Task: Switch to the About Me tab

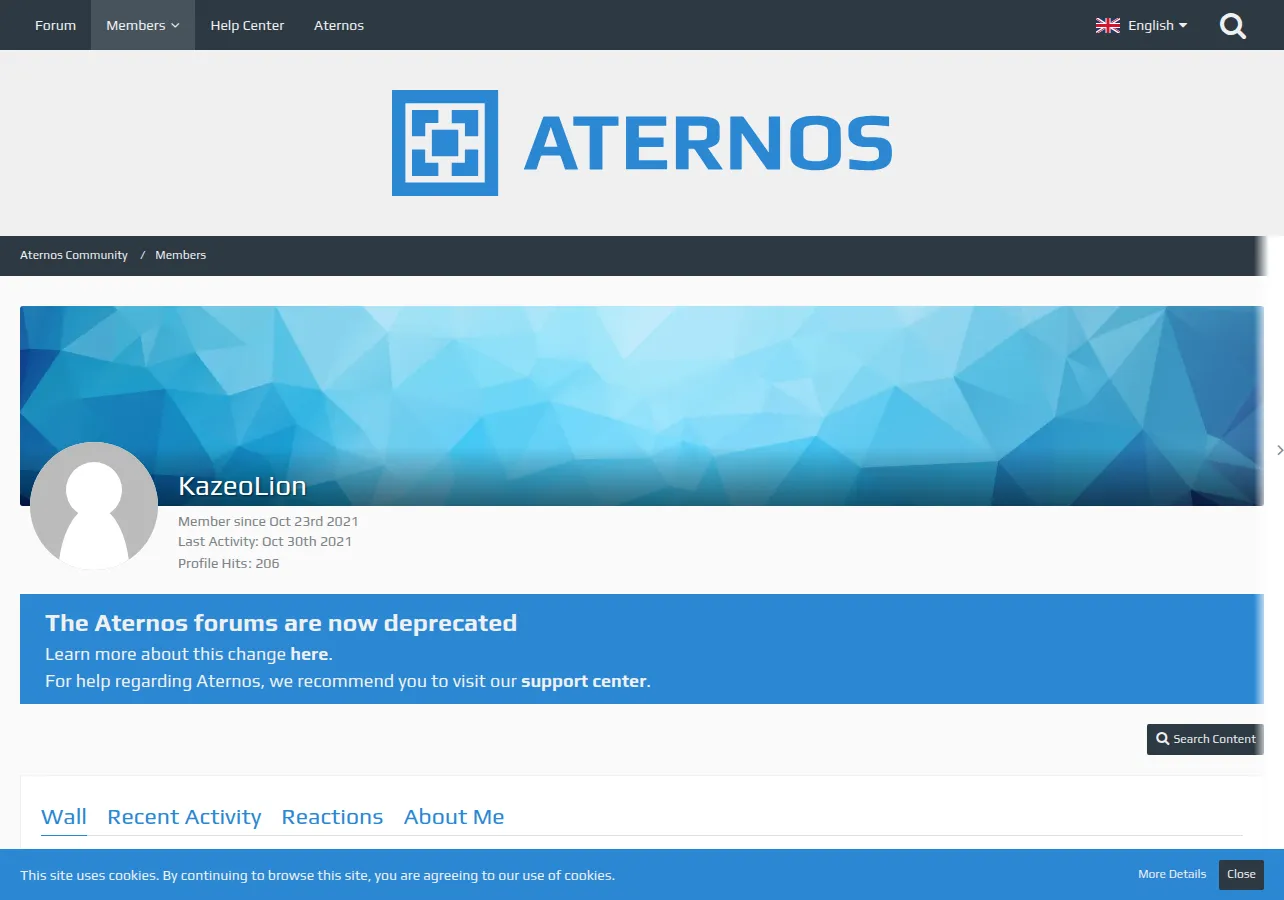Action: [454, 817]
